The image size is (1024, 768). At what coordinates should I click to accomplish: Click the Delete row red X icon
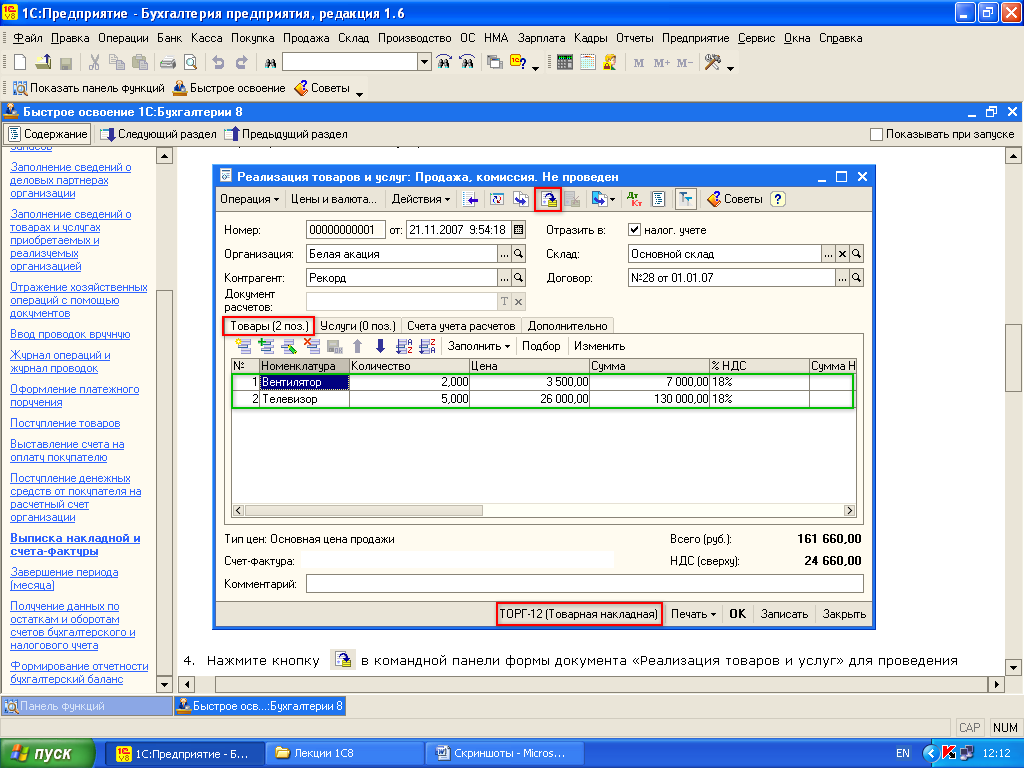click(312, 346)
